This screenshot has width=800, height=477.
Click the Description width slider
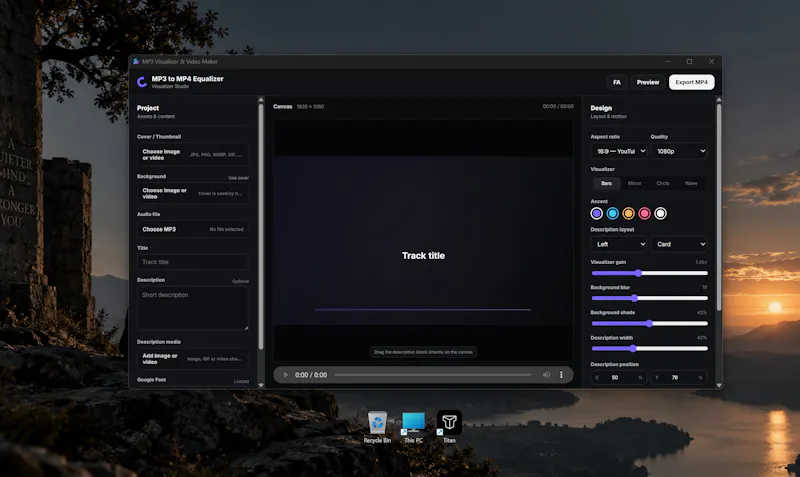pyautogui.click(x=649, y=348)
